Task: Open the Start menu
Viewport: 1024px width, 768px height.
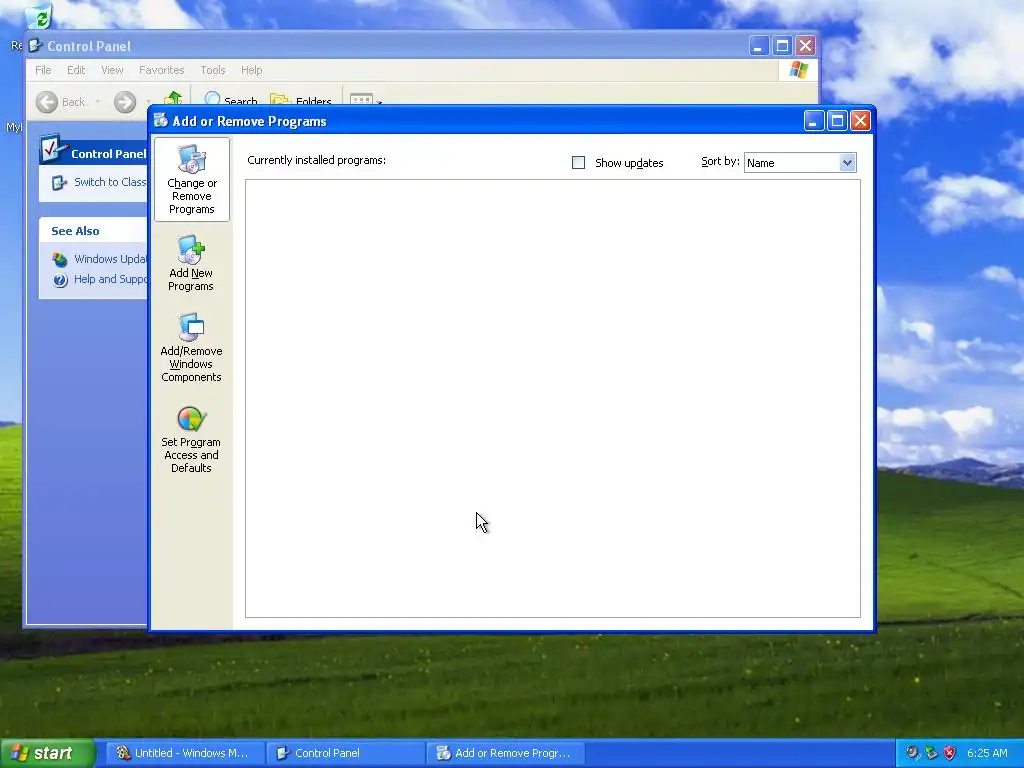Action: [x=47, y=753]
